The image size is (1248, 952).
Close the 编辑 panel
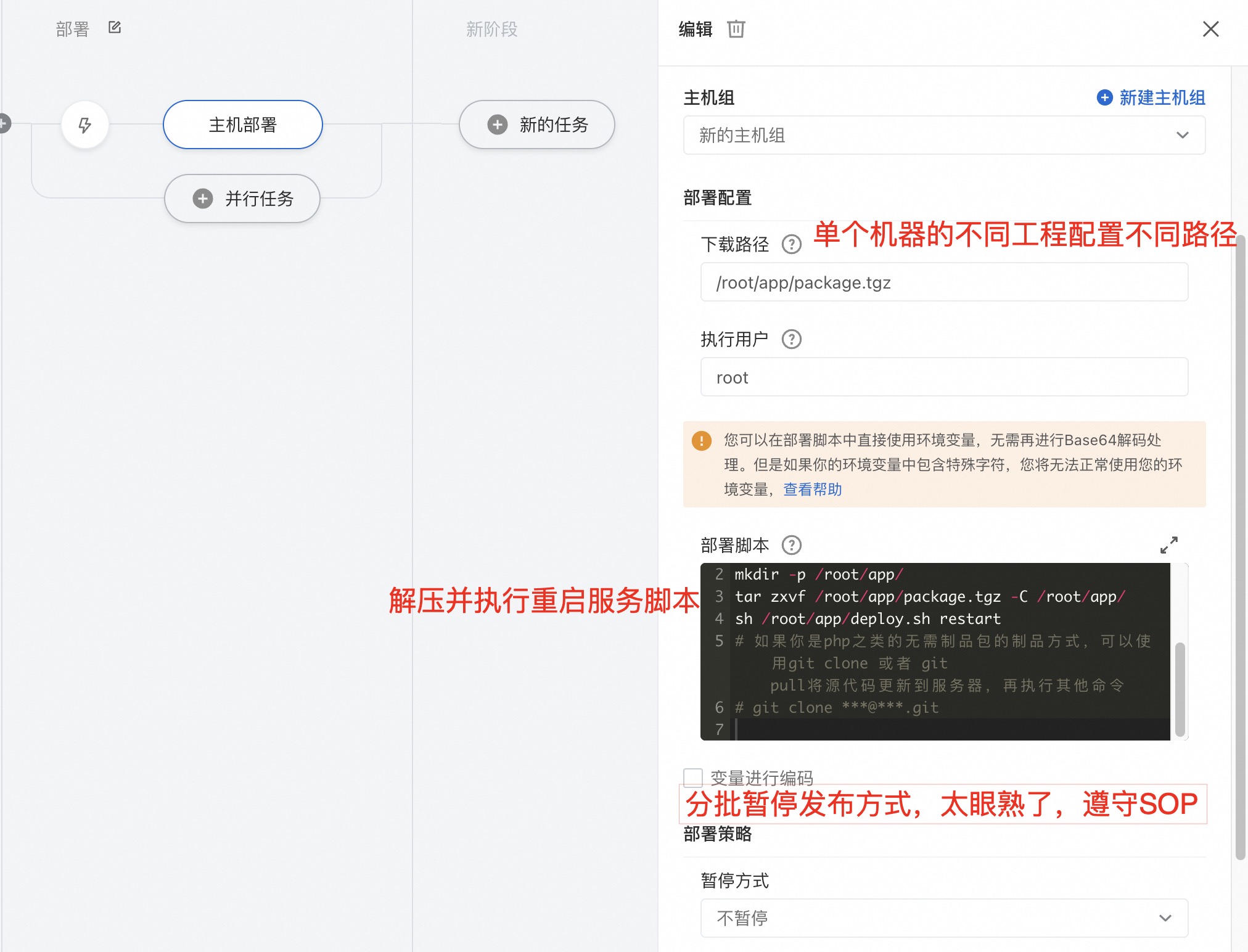point(1211,29)
